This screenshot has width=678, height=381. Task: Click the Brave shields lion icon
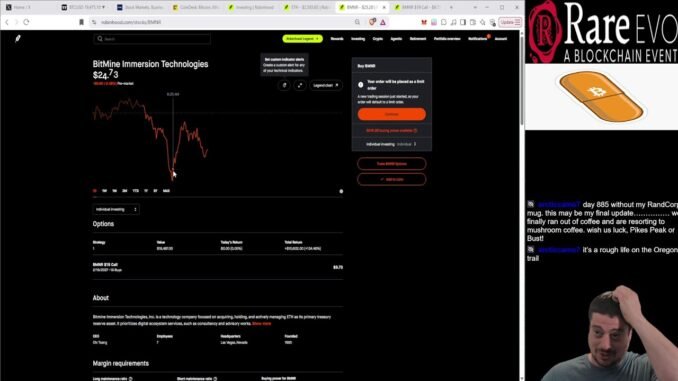[x=372, y=22]
